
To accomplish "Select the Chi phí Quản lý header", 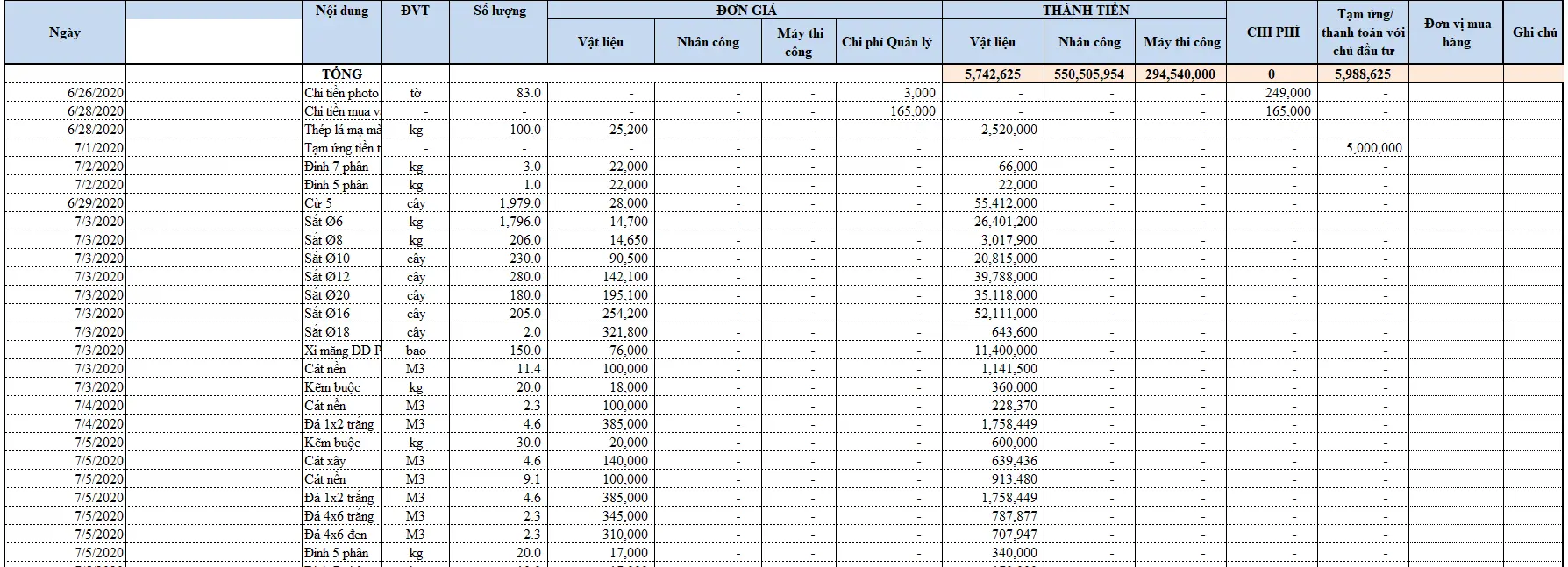I will (887, 42).
